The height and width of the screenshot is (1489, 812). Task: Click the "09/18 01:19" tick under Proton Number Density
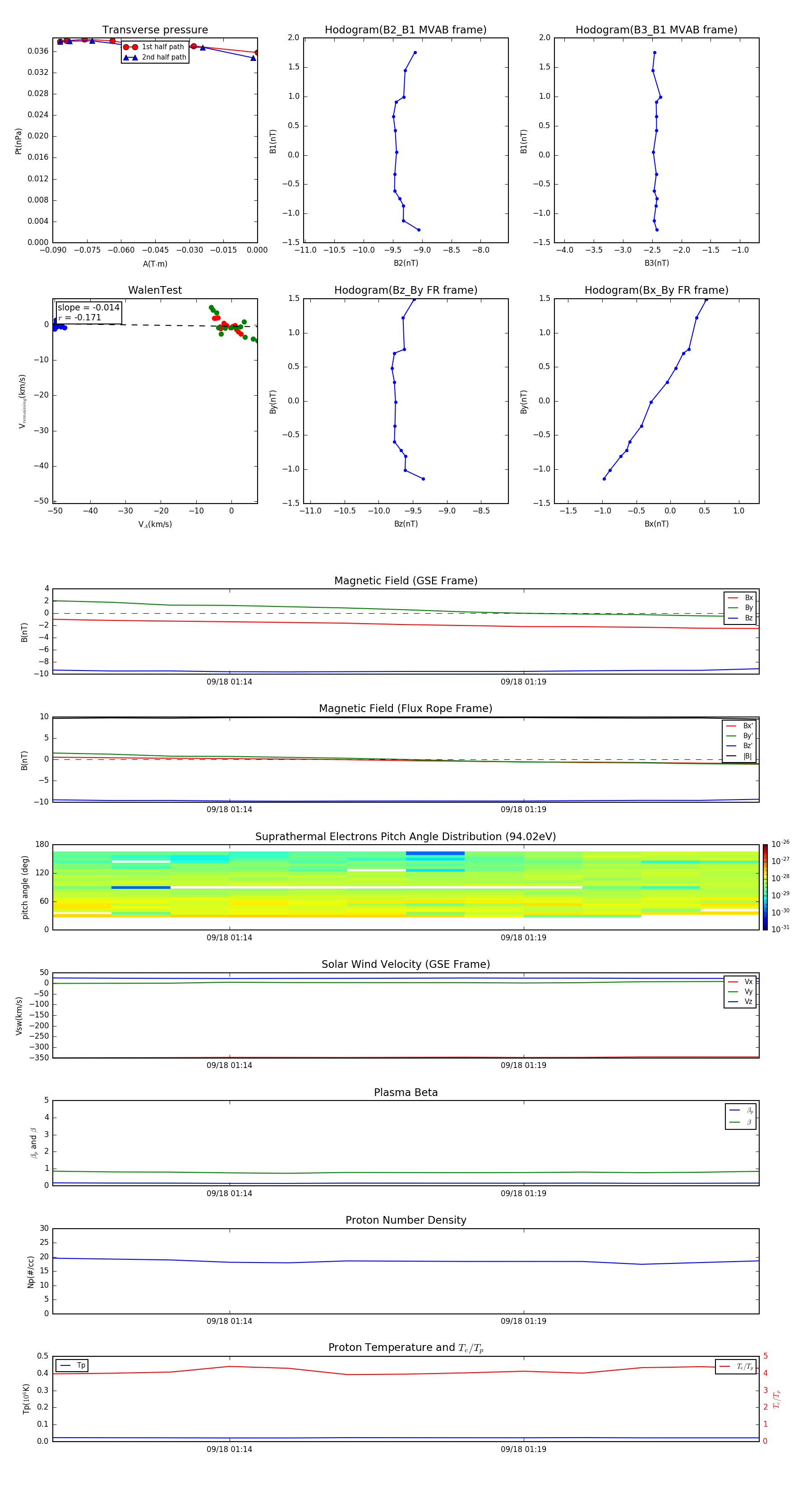pos(524,1321)
